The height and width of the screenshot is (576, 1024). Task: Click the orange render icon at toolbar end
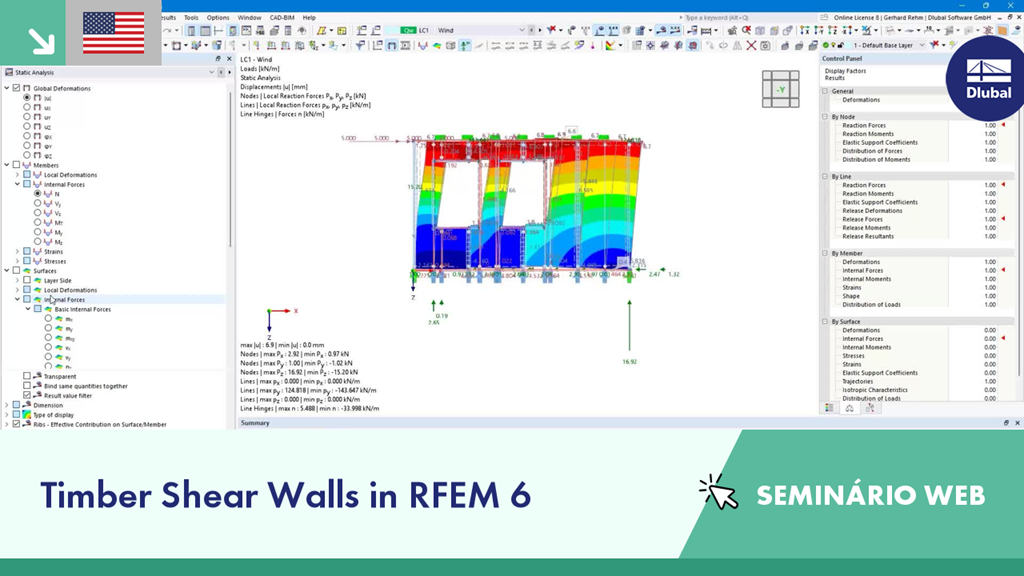tap(1002, 31)
